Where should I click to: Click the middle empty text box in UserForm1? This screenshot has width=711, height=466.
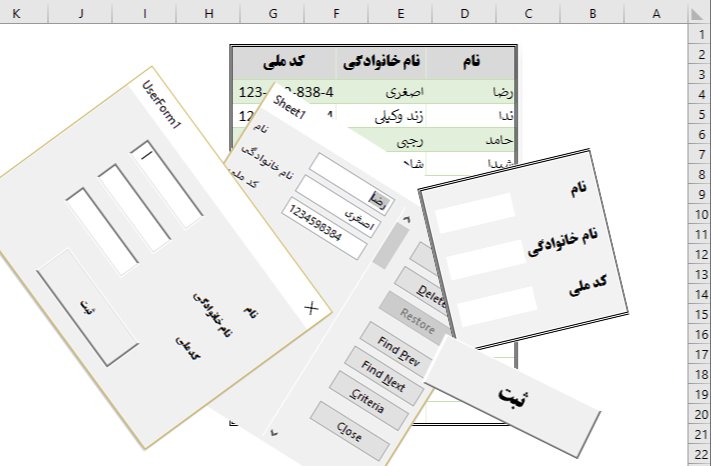[x=134, y=208]
